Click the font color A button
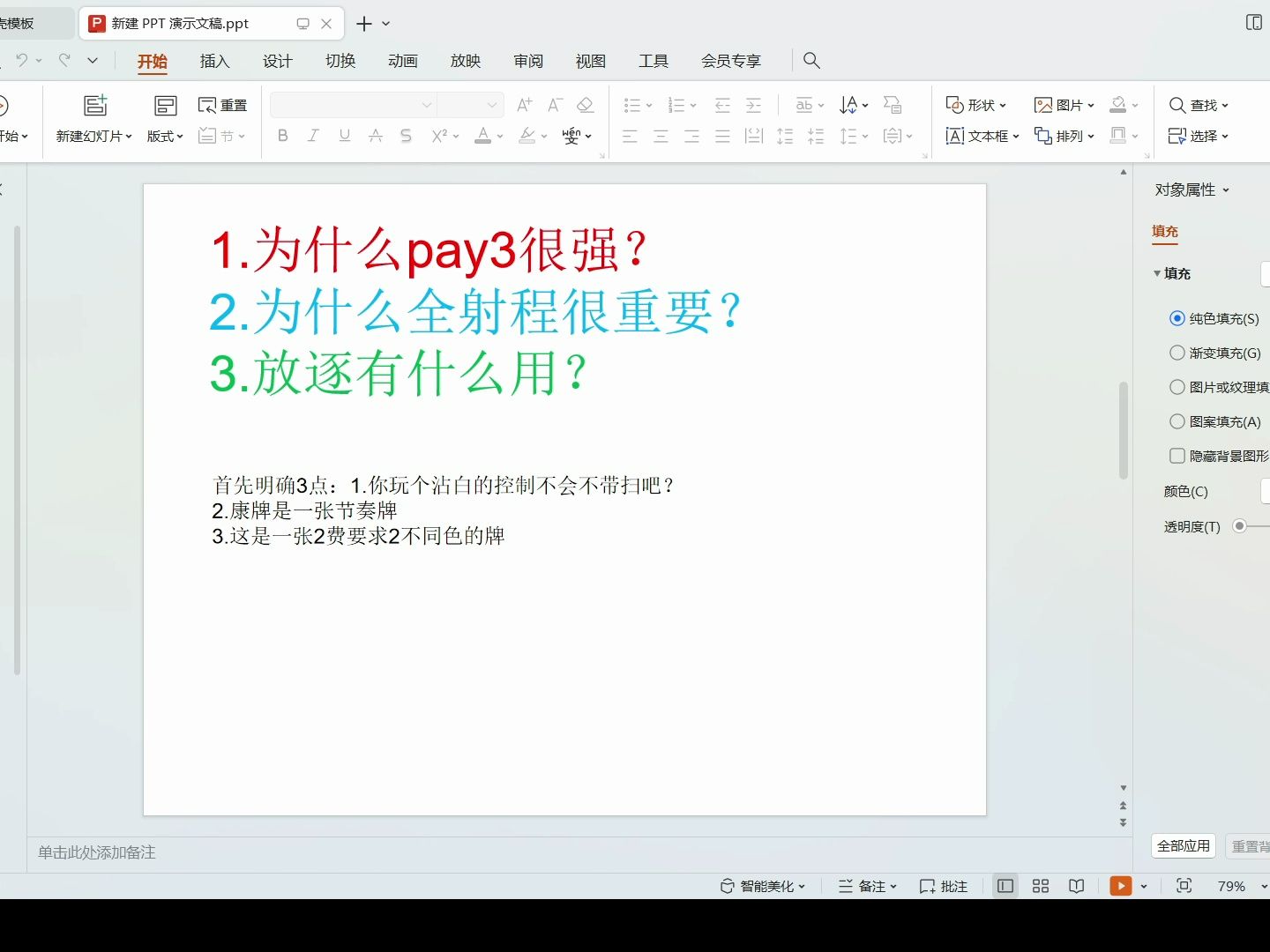 click(x=482, y=136)
